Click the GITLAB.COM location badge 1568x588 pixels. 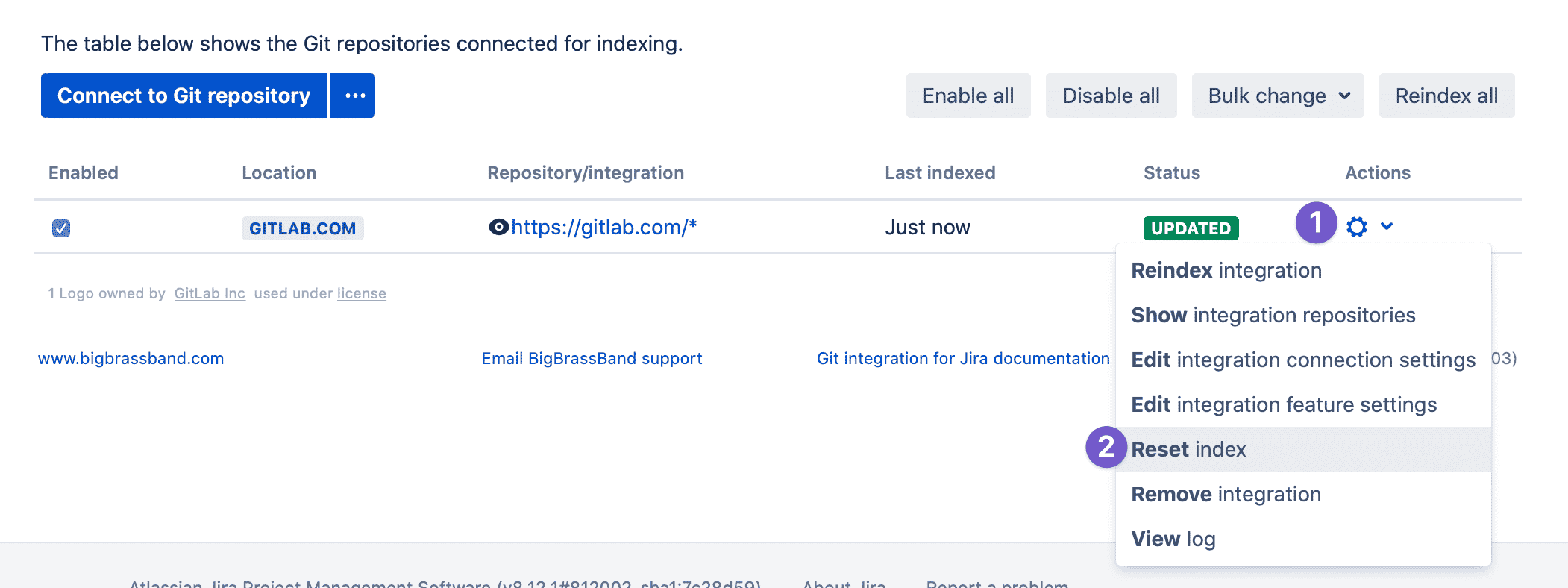(302, 228)
